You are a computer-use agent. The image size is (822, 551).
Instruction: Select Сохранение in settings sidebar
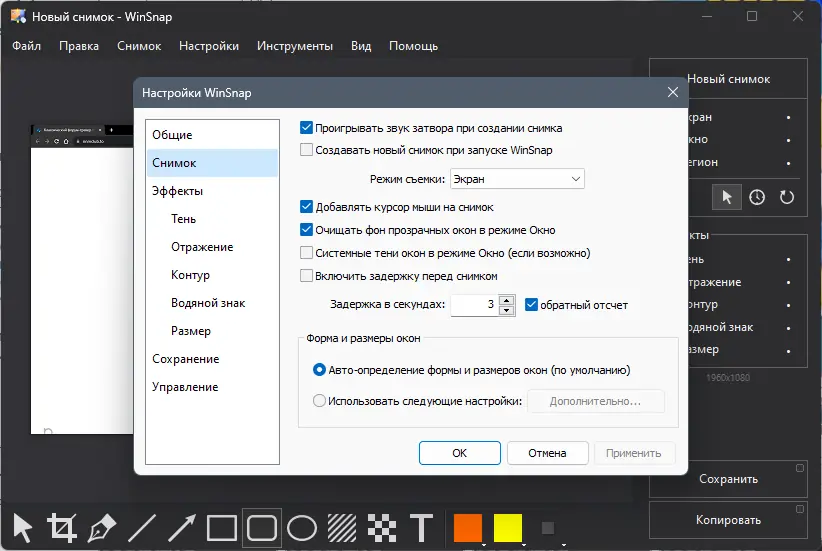185,359
